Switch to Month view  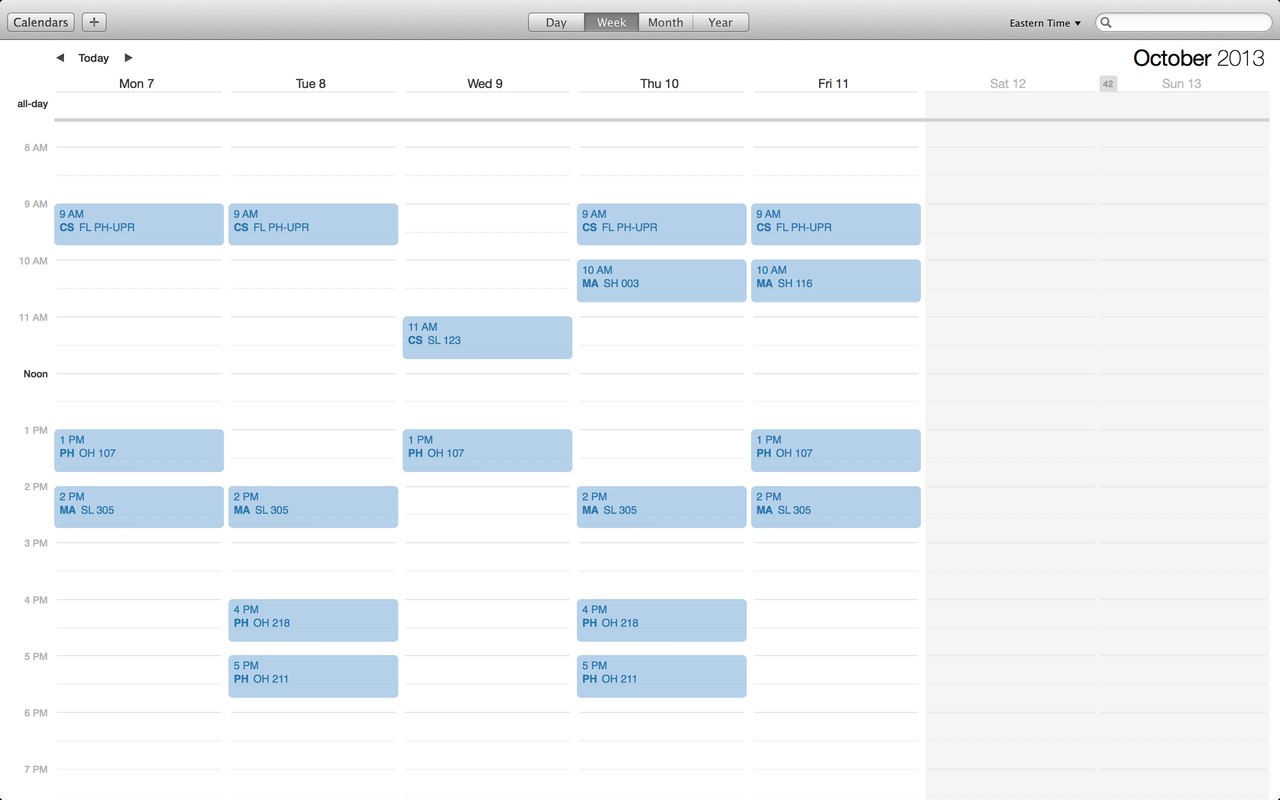[x=666, y=22]
